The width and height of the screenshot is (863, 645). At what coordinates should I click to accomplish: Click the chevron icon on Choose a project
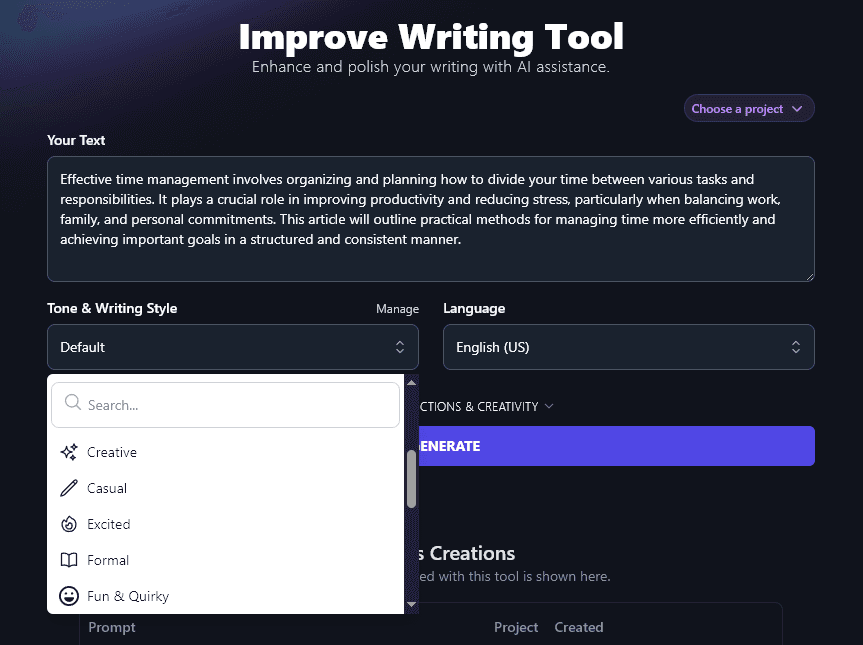pos(798,108)
